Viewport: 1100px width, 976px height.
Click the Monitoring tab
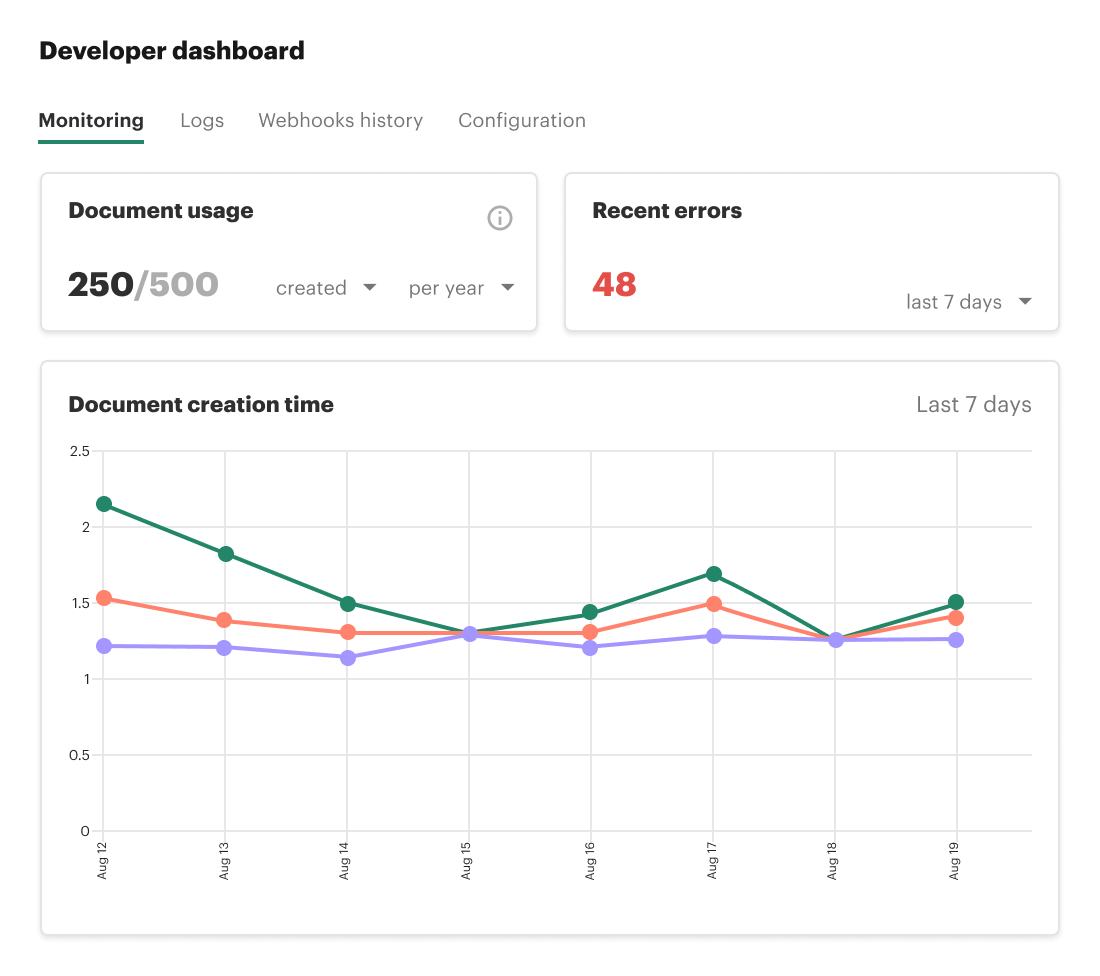(90, 120)
